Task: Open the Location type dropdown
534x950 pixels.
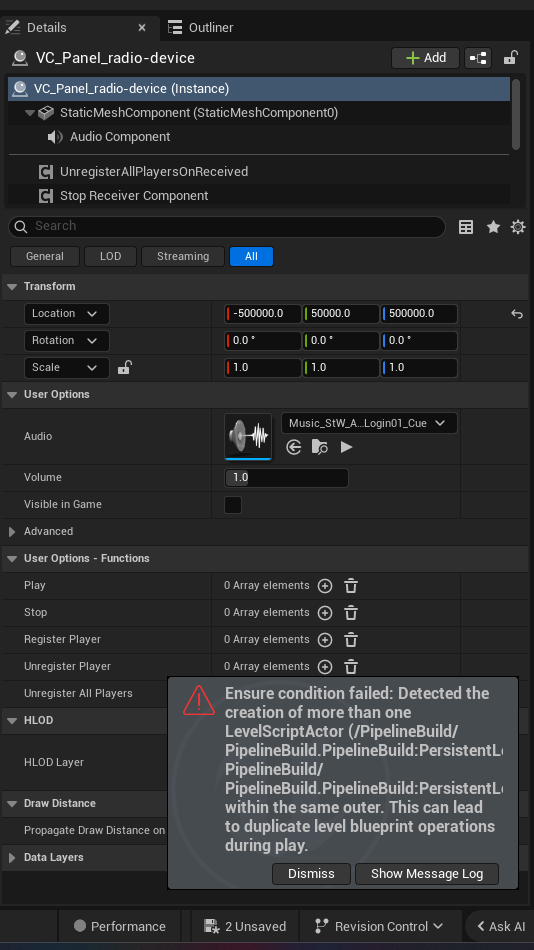Action: tap(67, 314)
